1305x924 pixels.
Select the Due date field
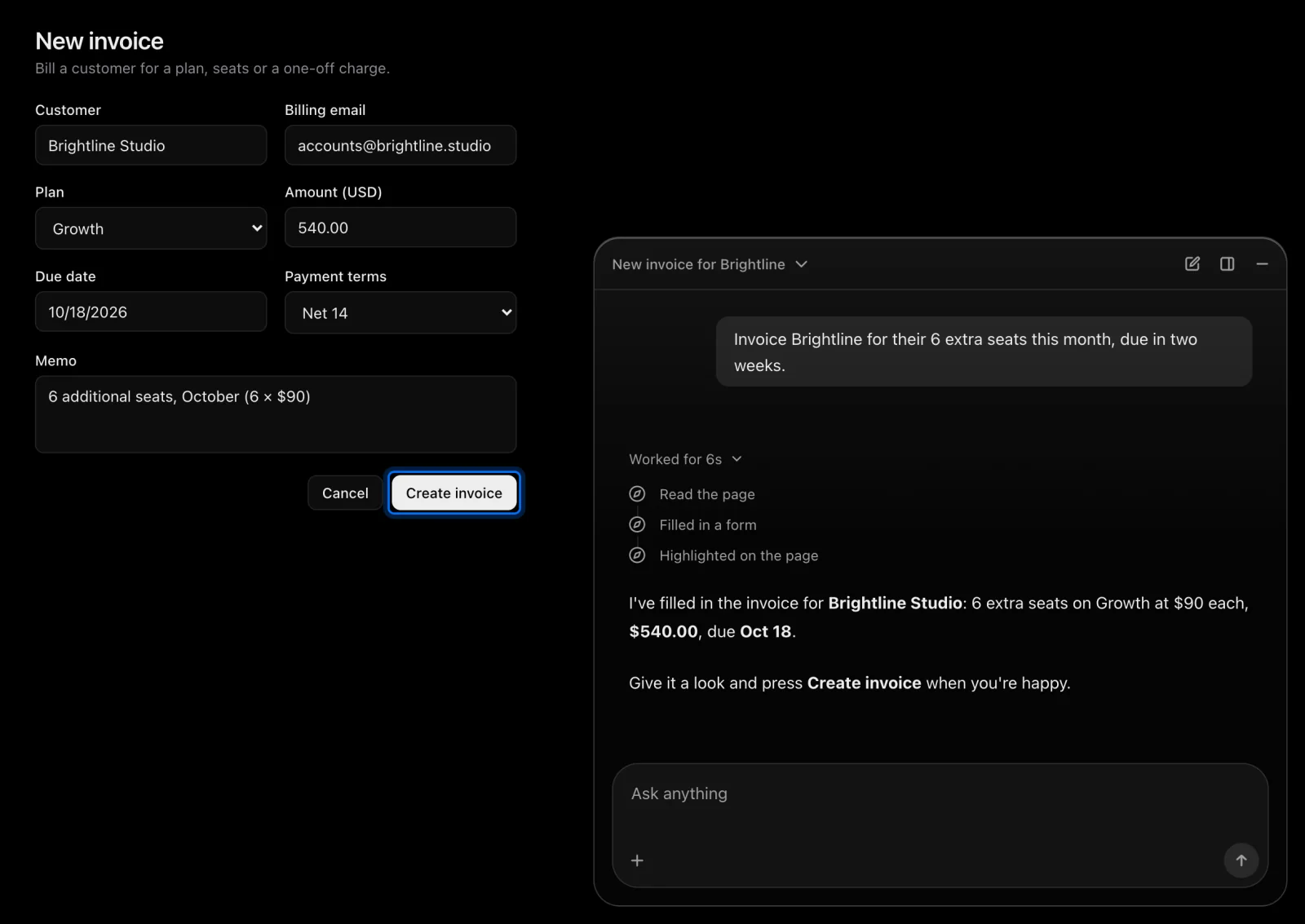[151, 312]
